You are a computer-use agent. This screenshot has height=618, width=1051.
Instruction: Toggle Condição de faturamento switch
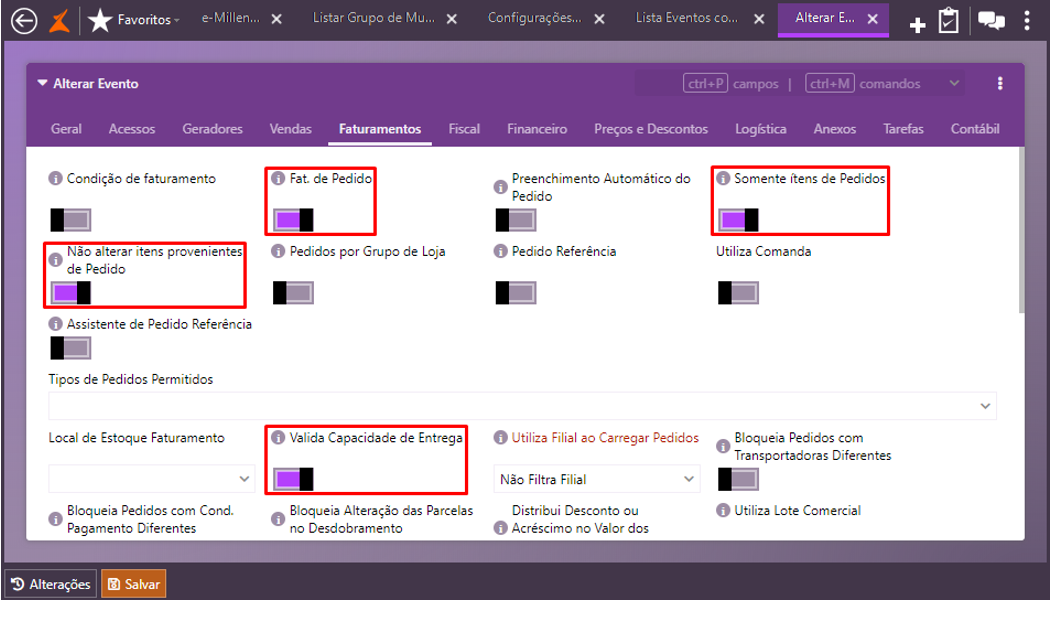click(x=70, y=220)
